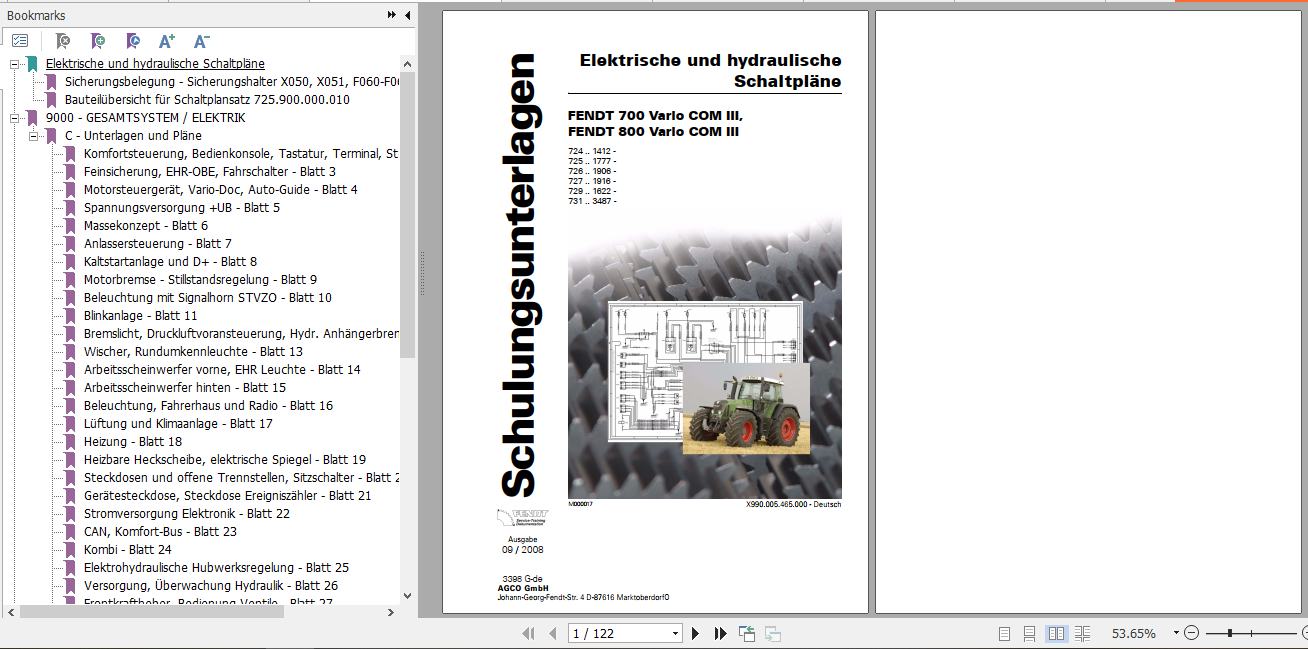The height and width of the screenshot is (649, 1308).
Task: Go to 'Beleuchtung, Fahrerhaus und Radio - Blatt 16'
Action: click(x=208, y=406)
